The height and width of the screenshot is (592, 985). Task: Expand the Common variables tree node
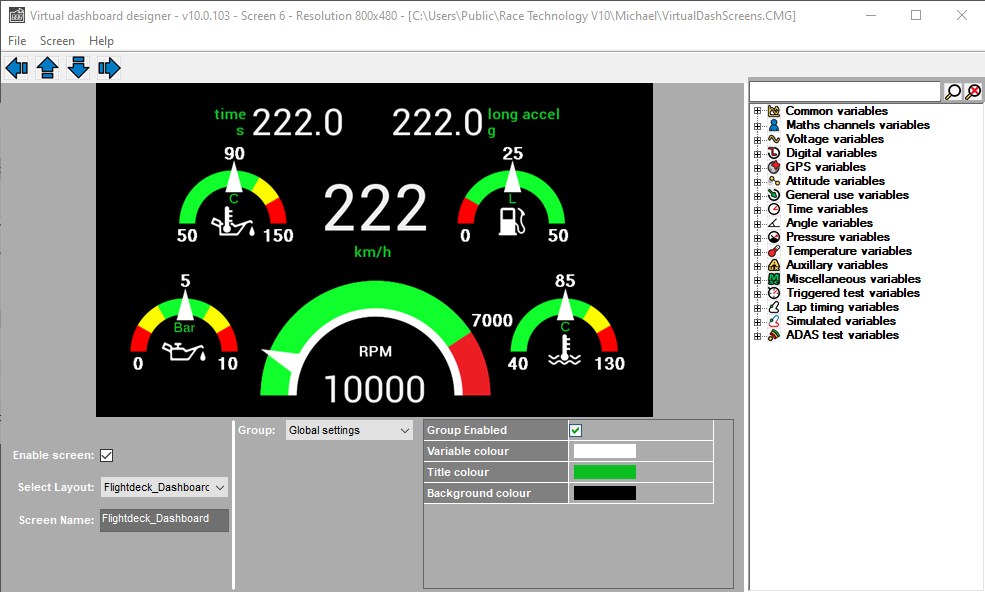pos(758,111)
